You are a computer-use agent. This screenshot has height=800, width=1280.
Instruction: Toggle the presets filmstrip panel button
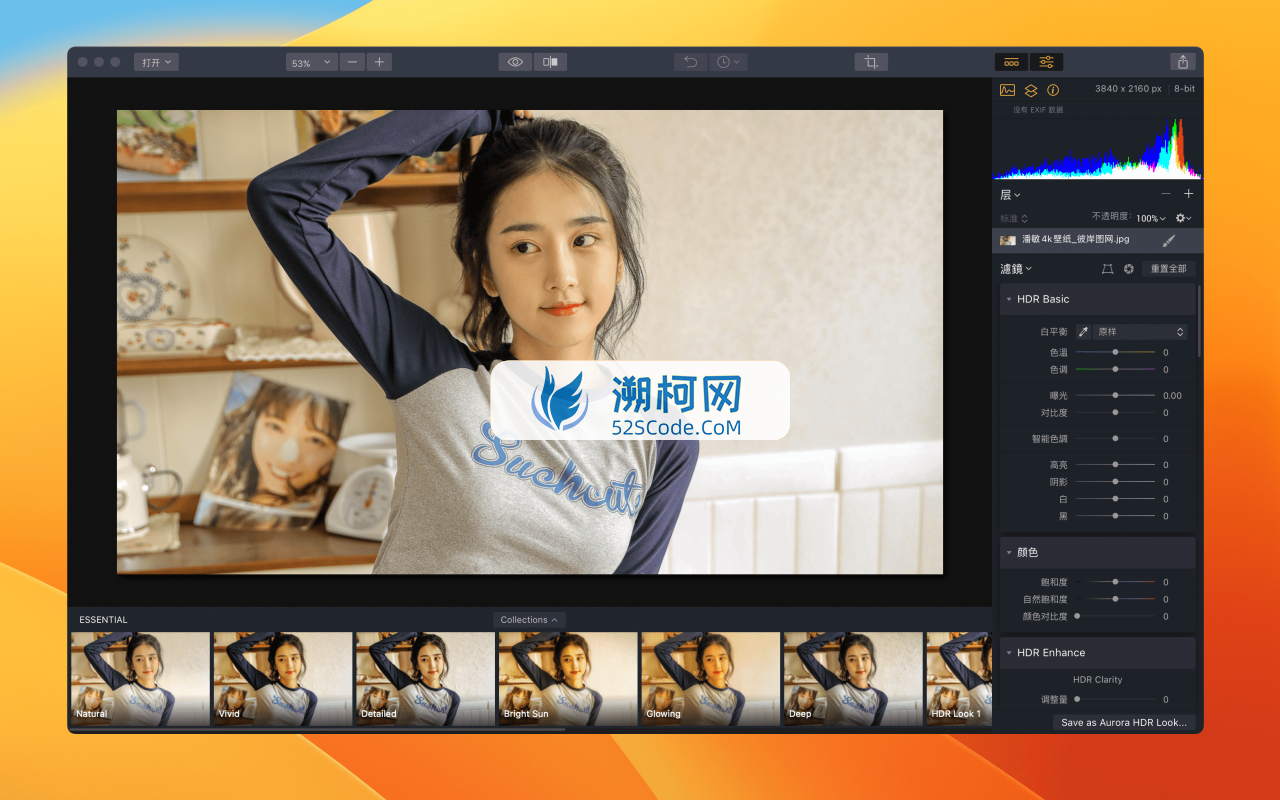(x=1012, y=62)
